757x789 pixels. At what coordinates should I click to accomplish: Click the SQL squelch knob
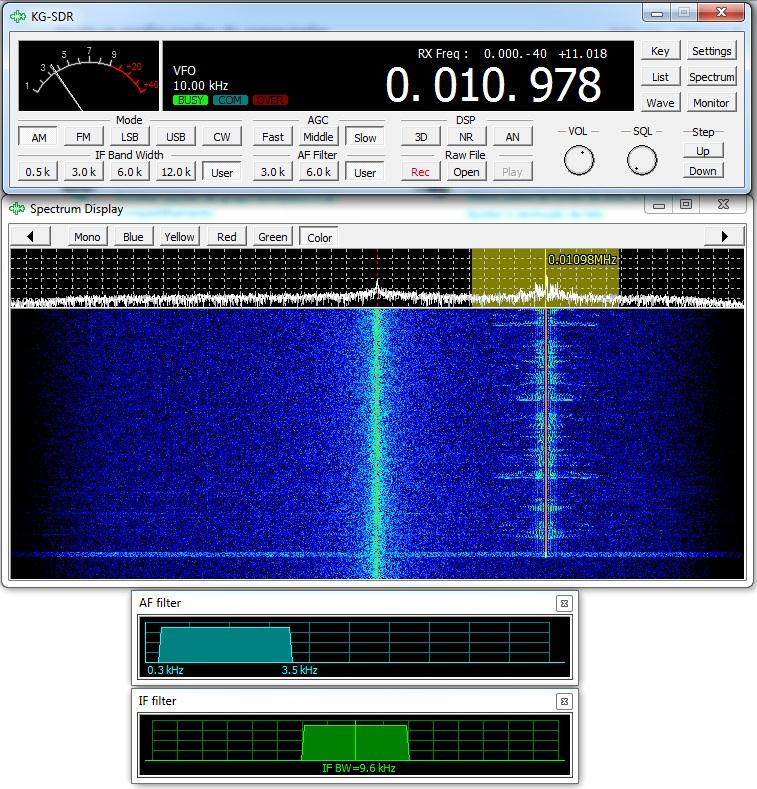point(642,159)
